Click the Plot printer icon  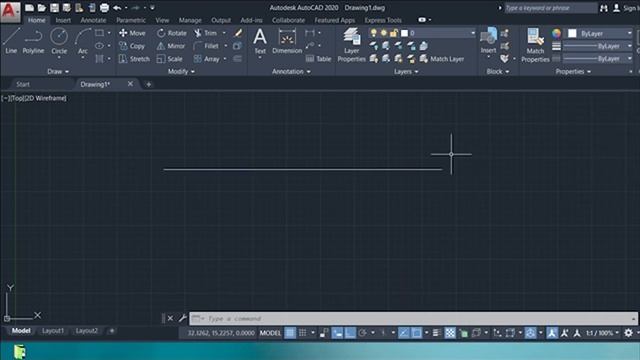(104, 8)
